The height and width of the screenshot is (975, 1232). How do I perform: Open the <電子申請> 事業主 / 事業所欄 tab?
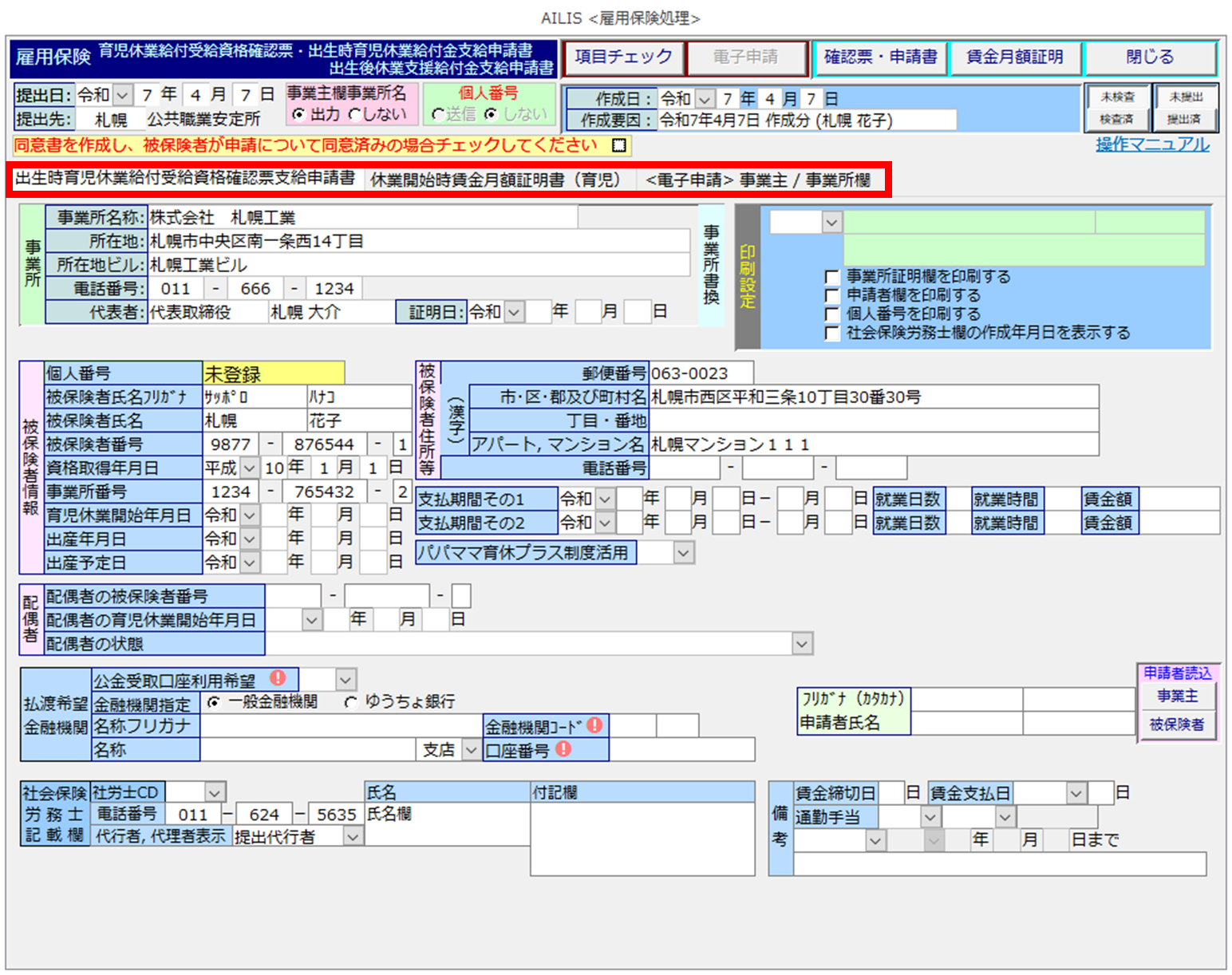[757, 180]
